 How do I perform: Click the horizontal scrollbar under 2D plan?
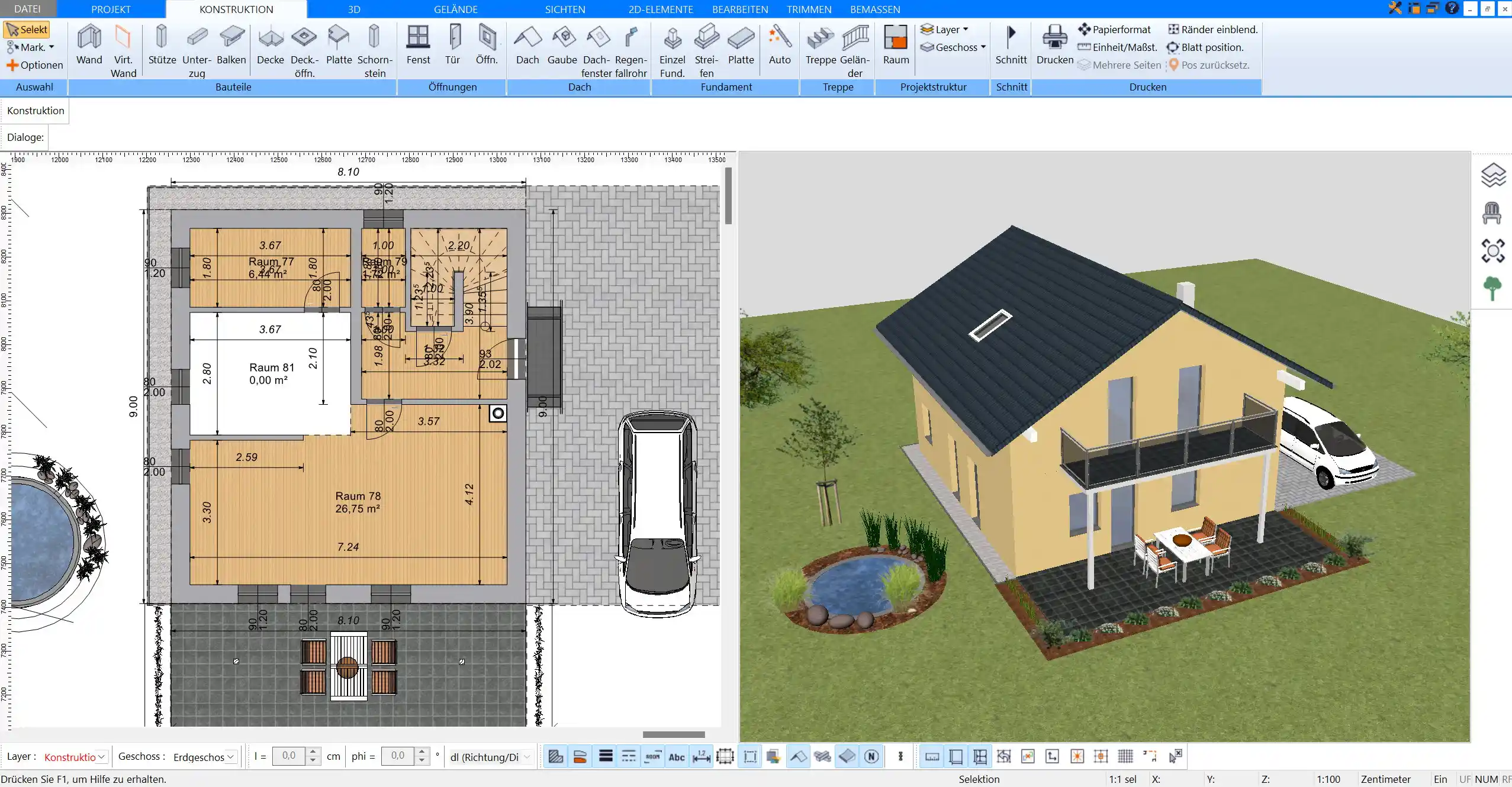click(x=674, y=734)
